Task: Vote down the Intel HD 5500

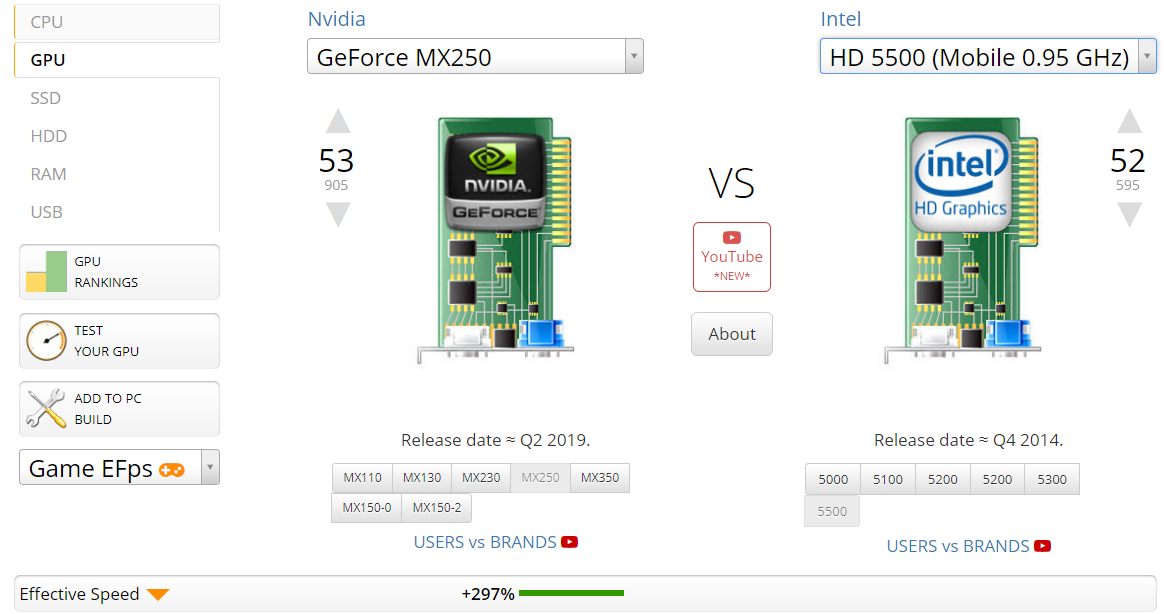Action: 1129,215
